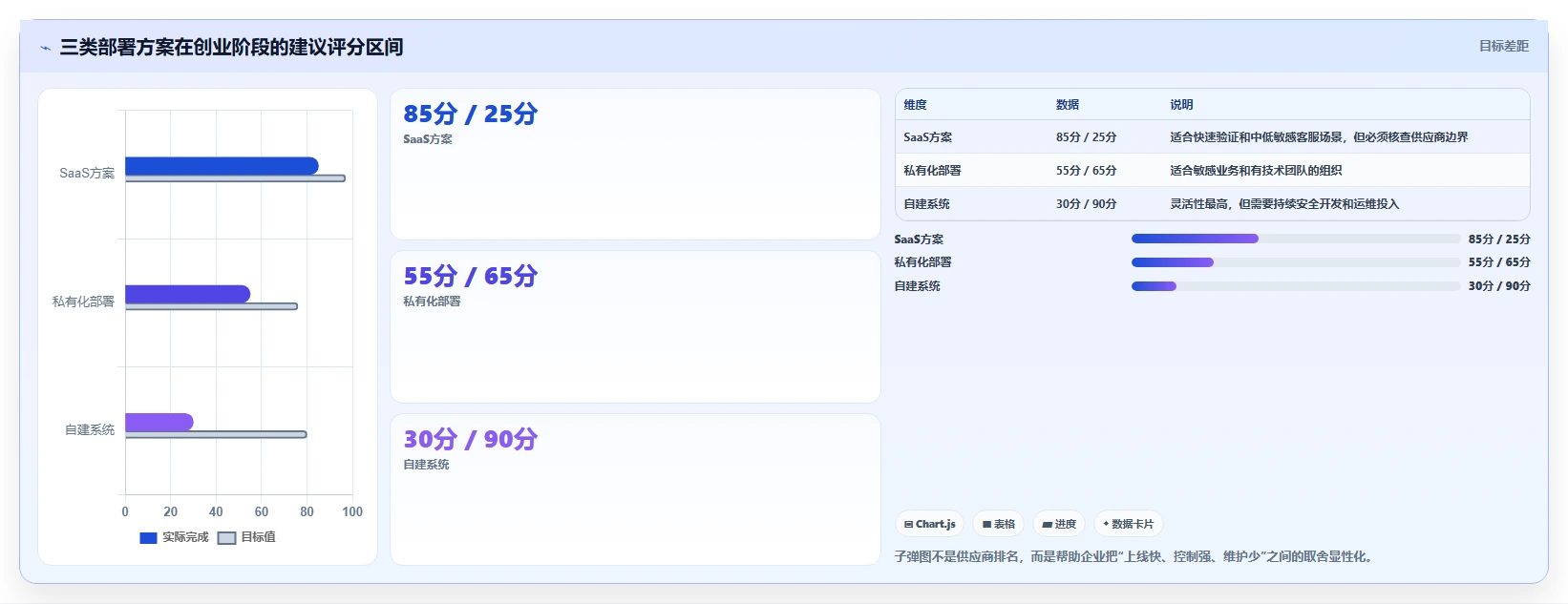Click the 私有化部署 actual bar in chart
Viewport: 1568px width, 604px height.
[187, 294]
